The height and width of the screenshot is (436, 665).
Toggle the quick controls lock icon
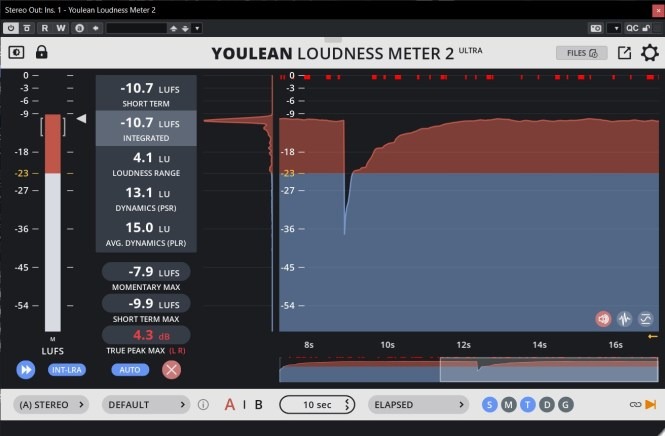646,28
